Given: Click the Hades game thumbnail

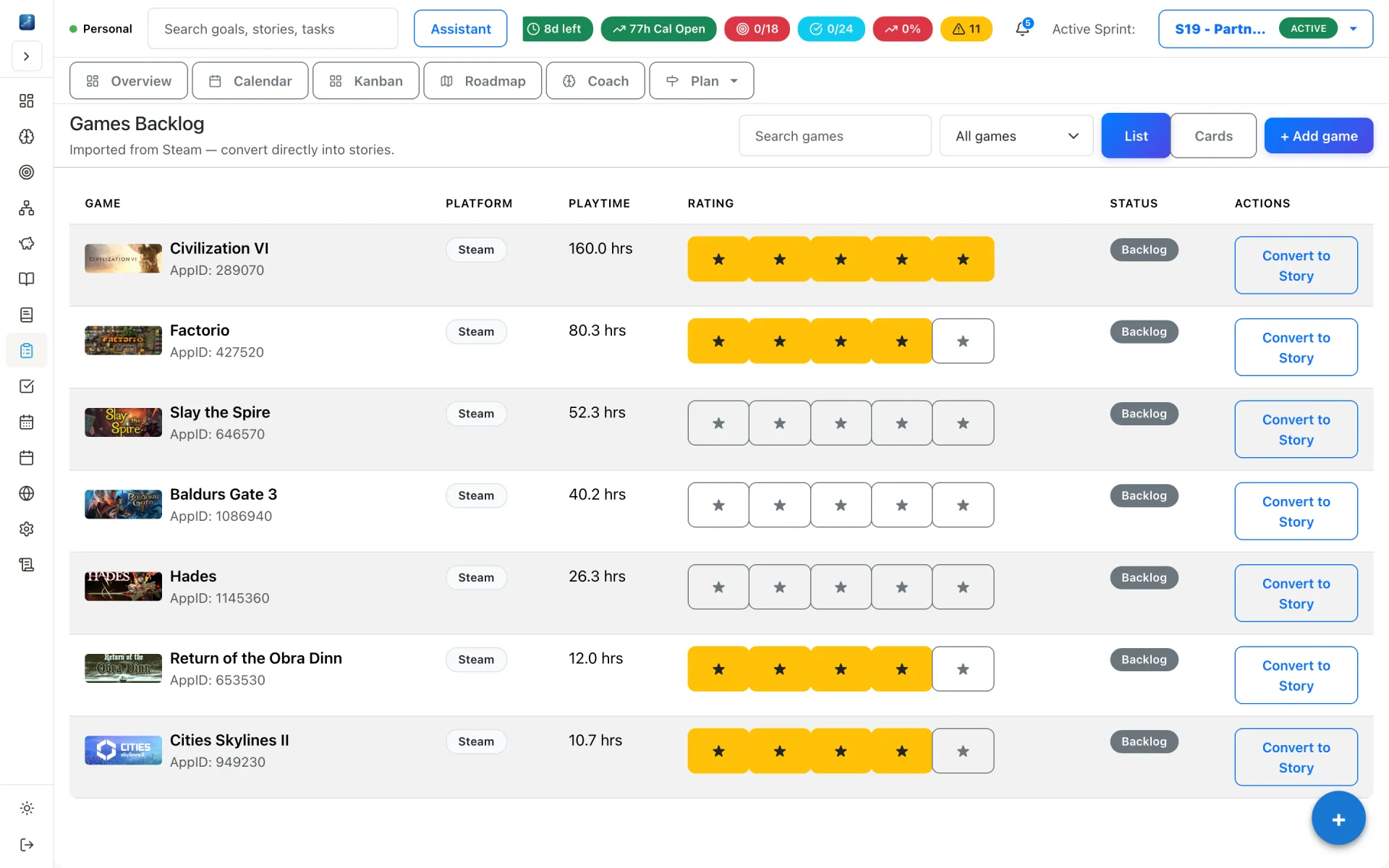Looking at the screenshot, I should point(123,587).
